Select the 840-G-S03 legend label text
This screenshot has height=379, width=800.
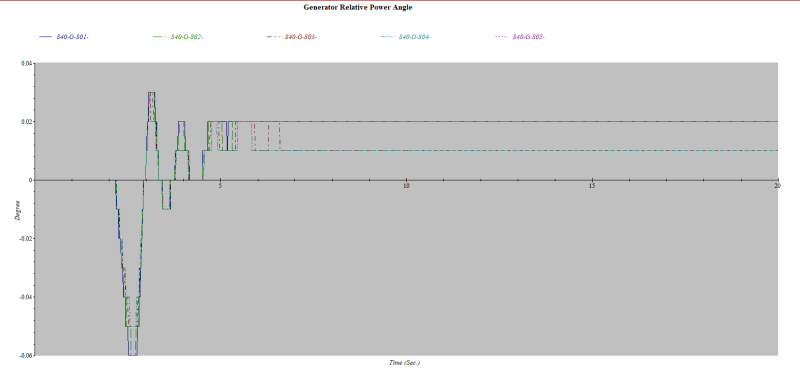(301, 37)
